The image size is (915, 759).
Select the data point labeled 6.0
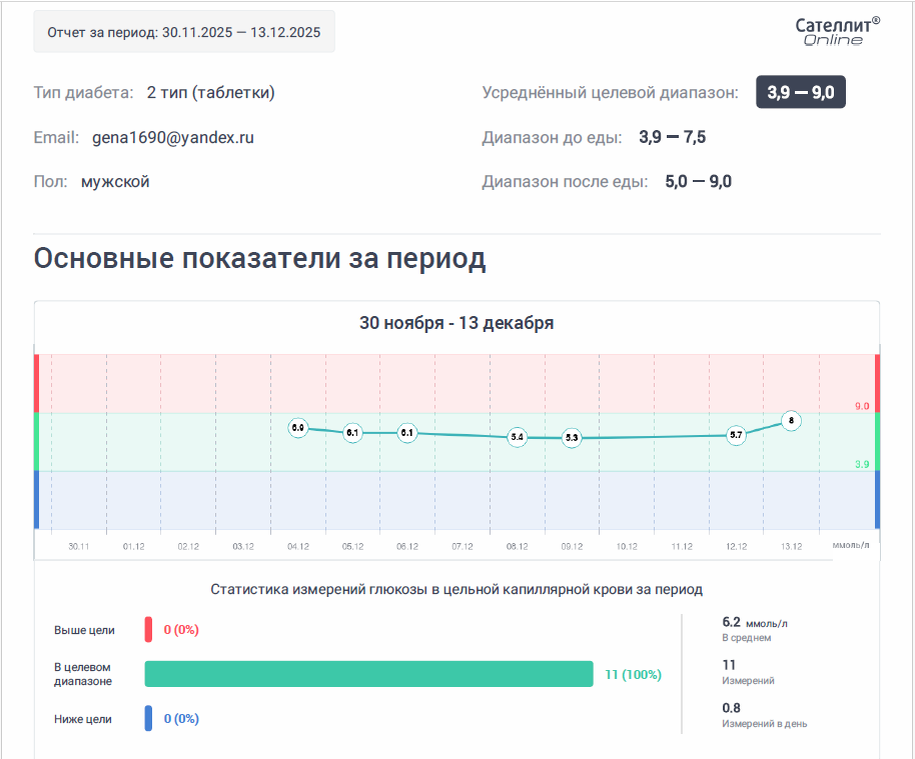299,428
